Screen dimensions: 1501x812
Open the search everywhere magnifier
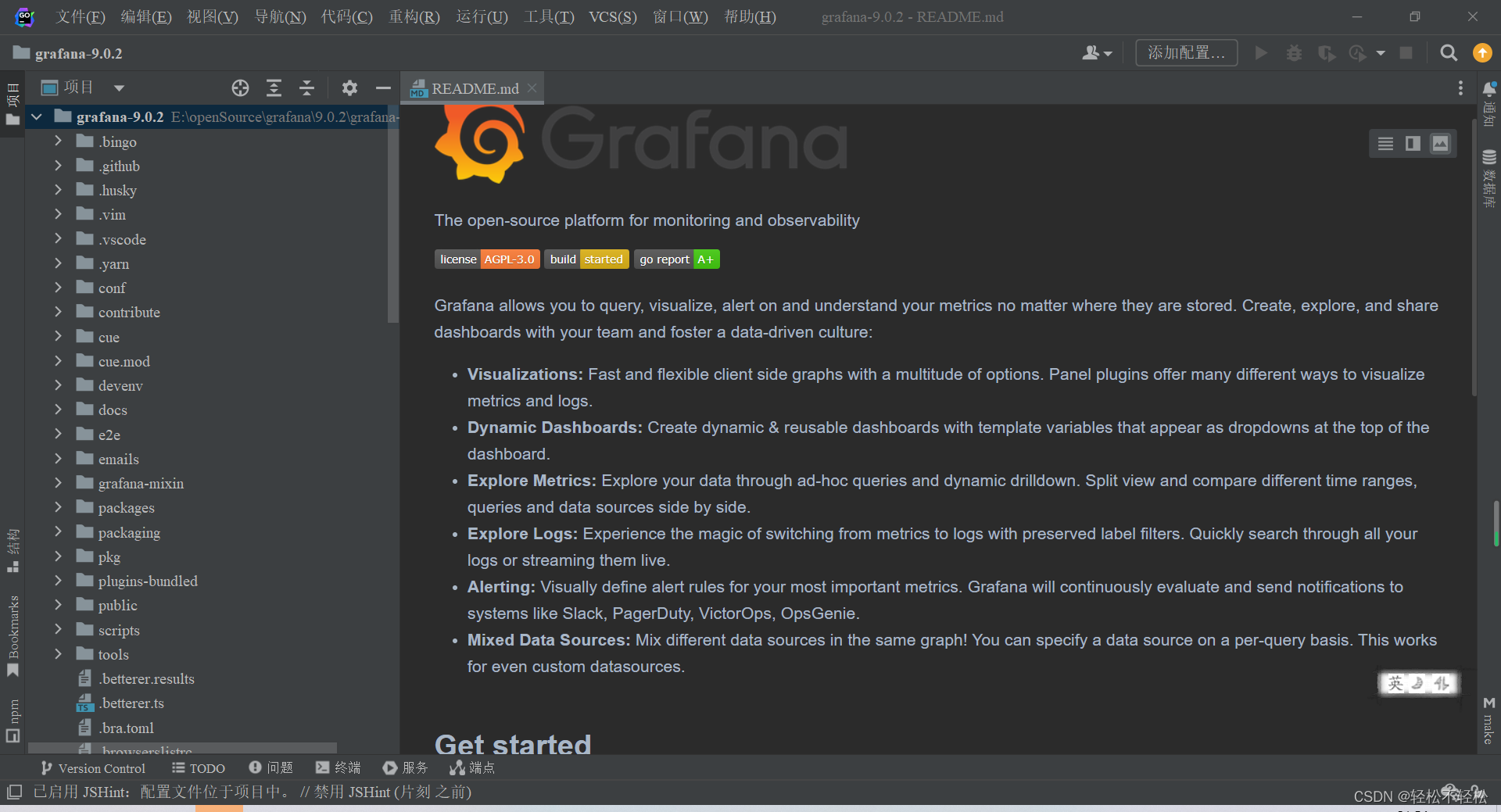pyautogui.click(x=1449, y=53)
